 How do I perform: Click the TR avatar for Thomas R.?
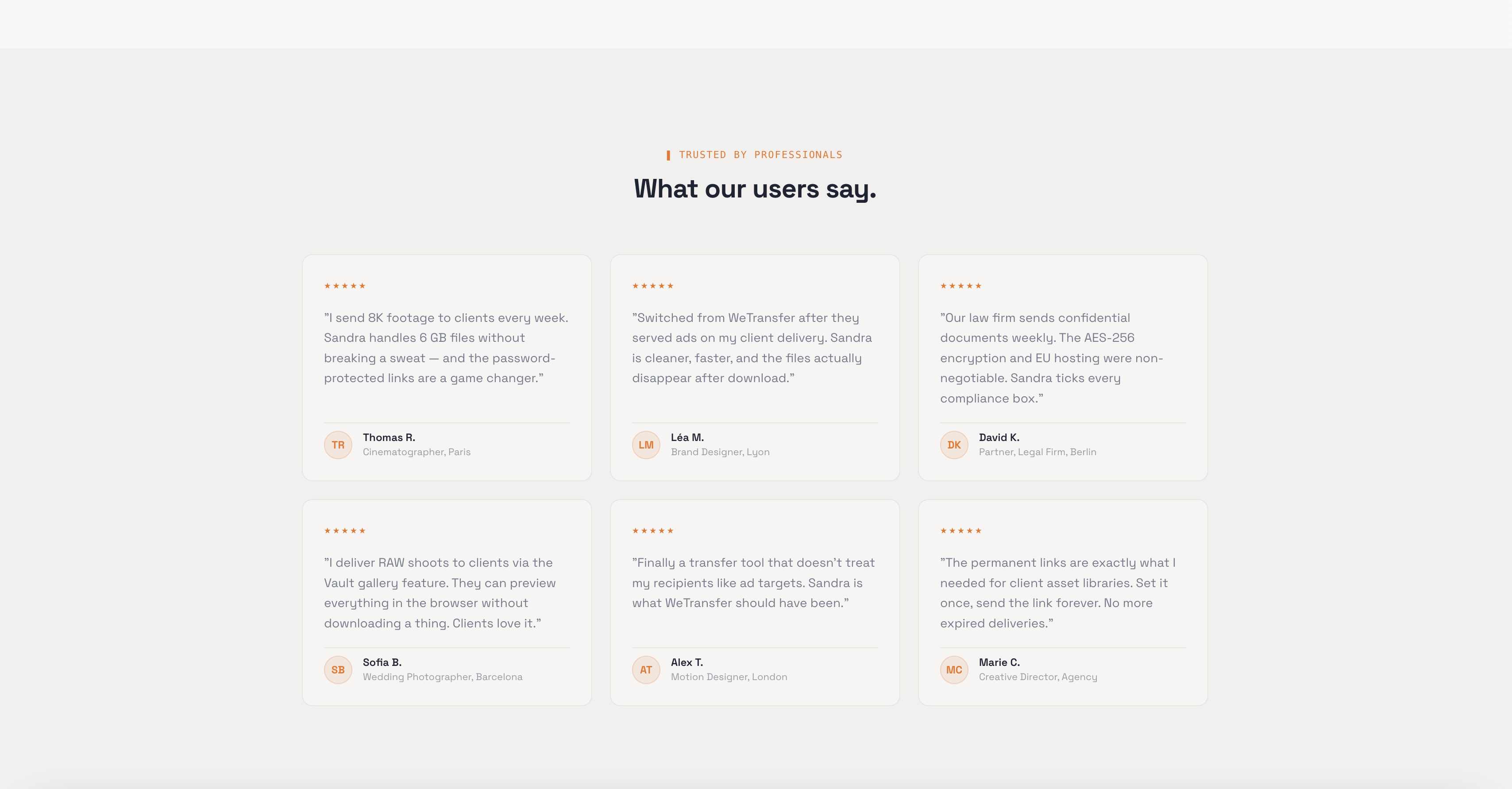pos(338,445)
